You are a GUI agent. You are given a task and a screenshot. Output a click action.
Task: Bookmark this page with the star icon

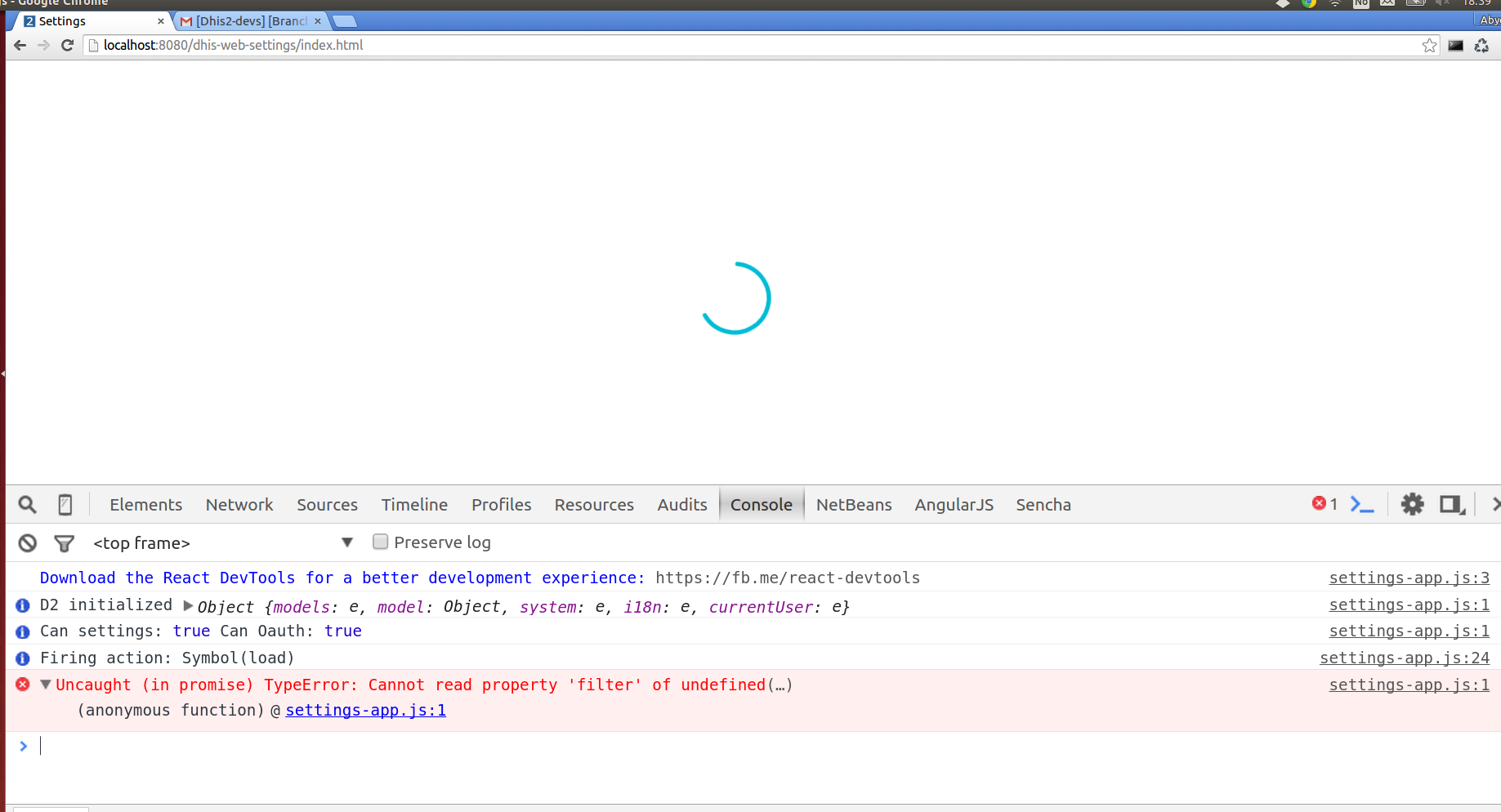pyautogui.click(x=1429, y=46)
